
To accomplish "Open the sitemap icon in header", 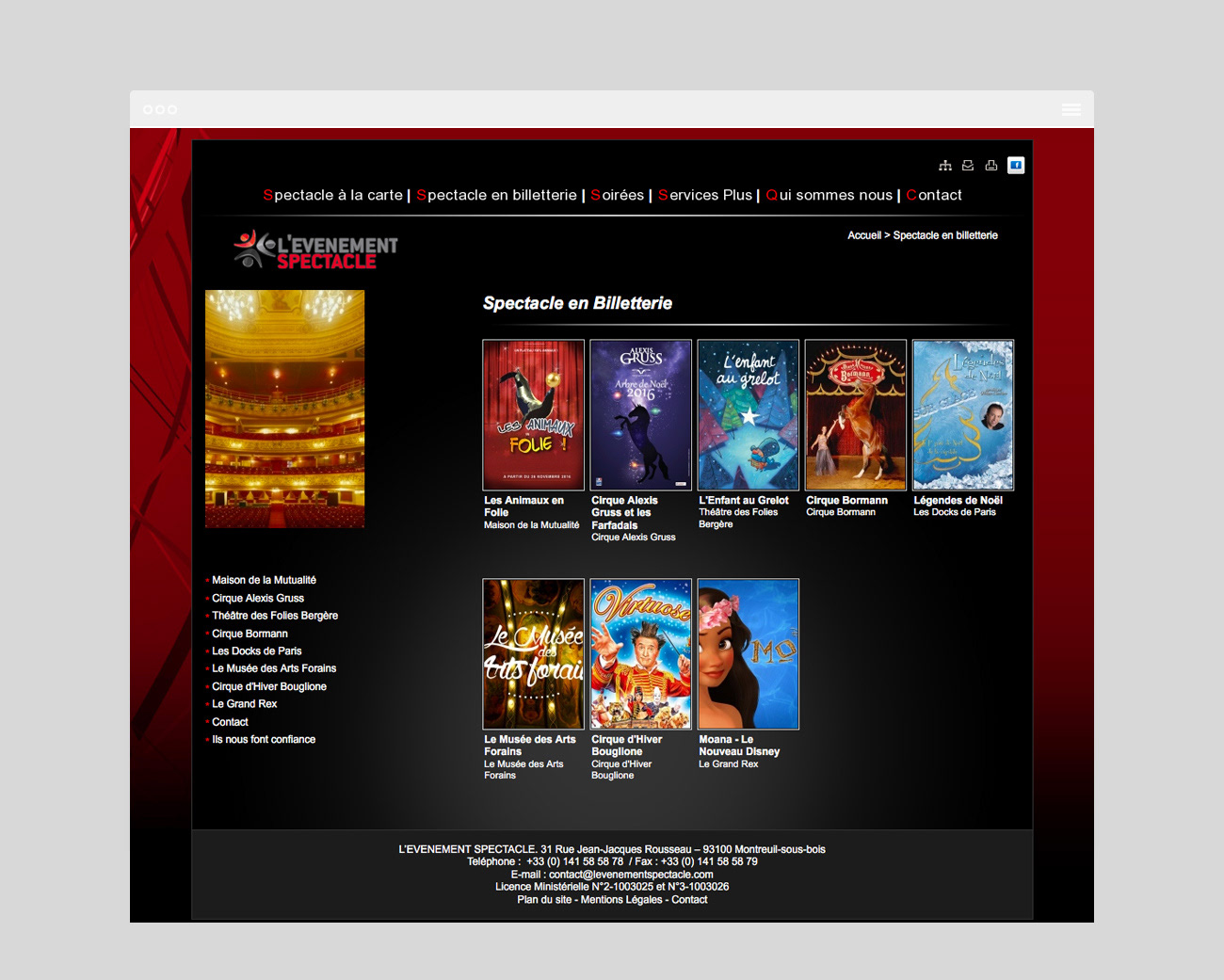I will point(945,166).
